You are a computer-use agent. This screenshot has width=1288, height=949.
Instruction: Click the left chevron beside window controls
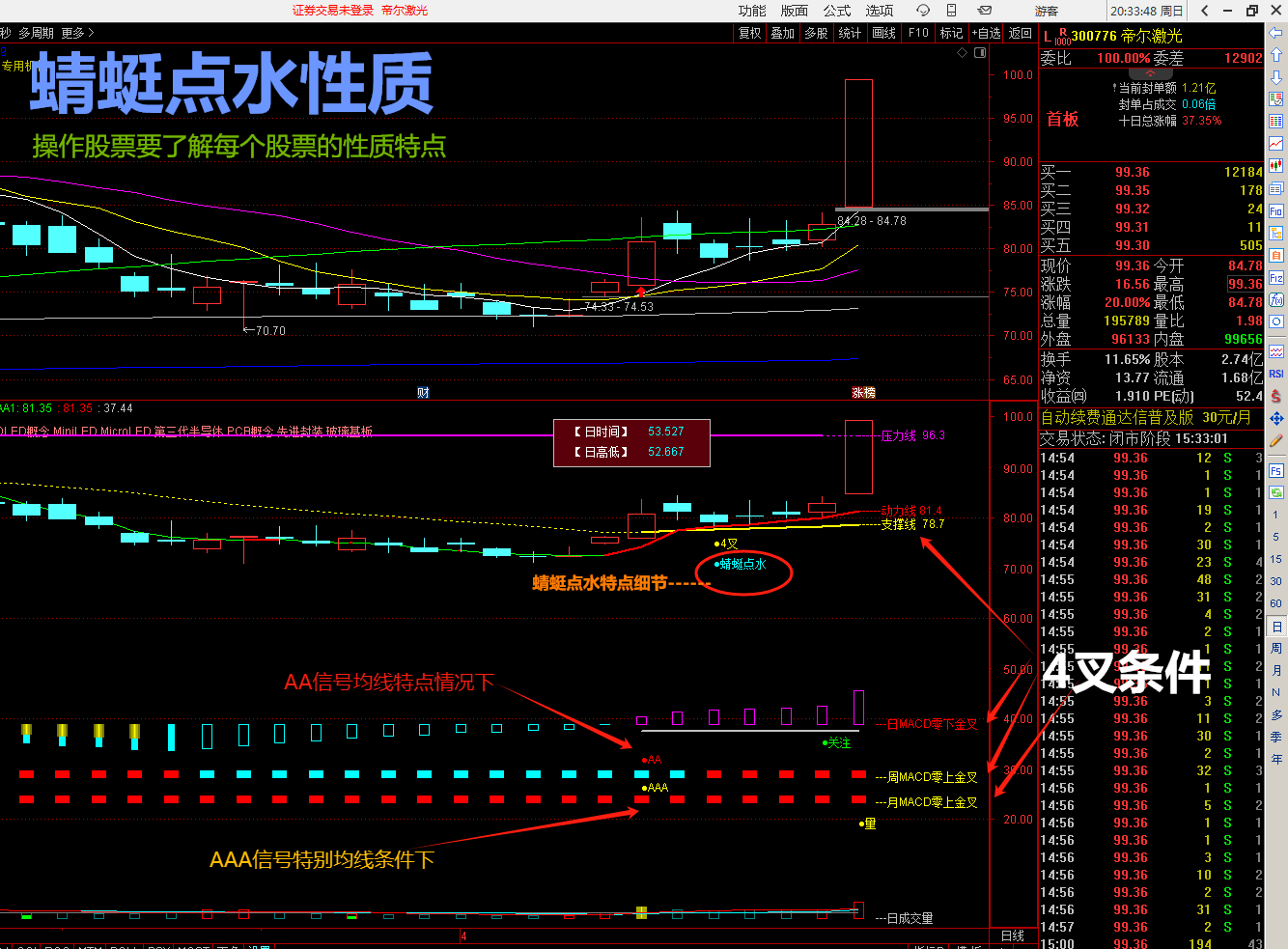tap(1205, 11)
